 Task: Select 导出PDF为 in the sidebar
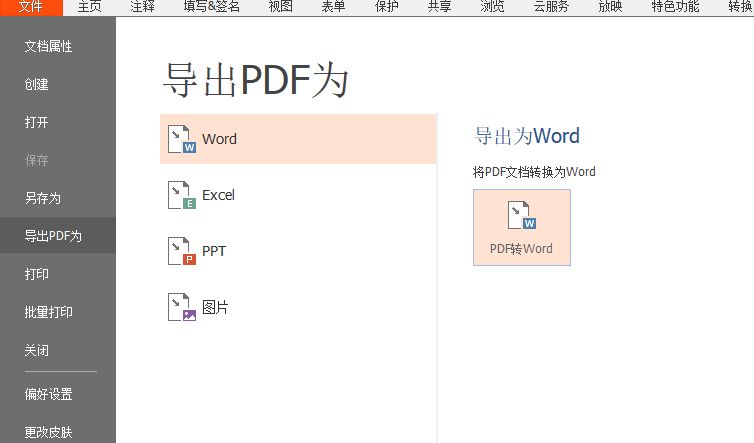click(x=58, y=236)
